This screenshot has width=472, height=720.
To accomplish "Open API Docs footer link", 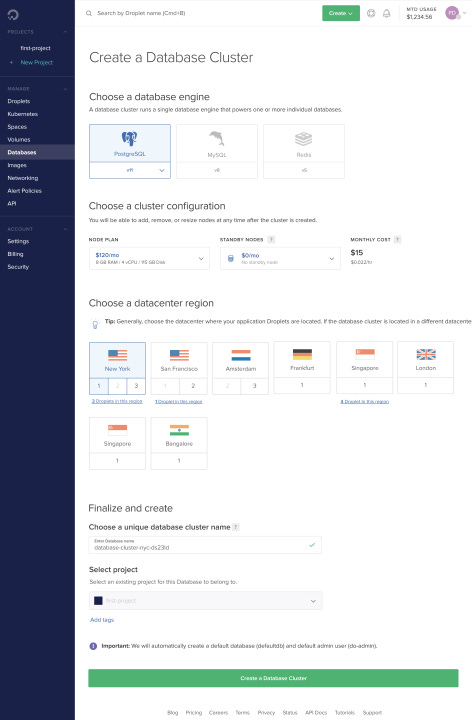I will [x=316, y=713].
